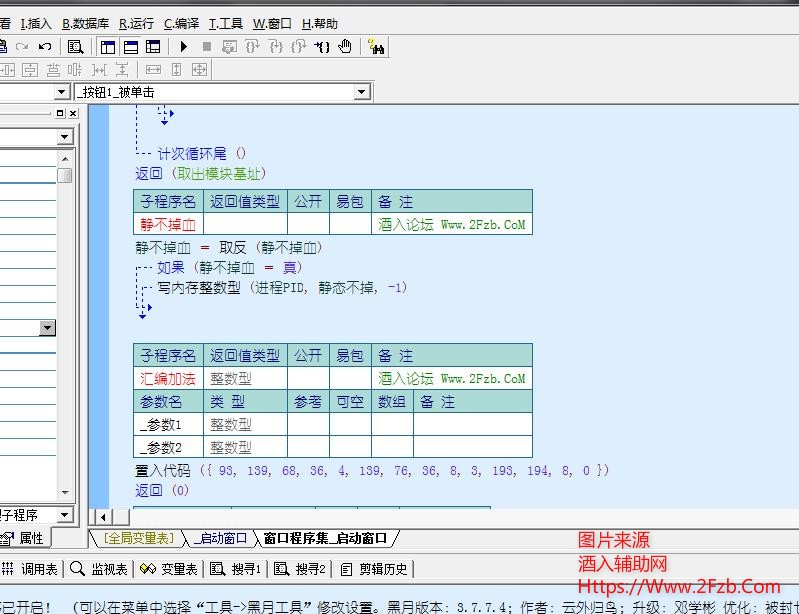The width and height of the screenshot is (799, 614).
Task: Click the undo arrow icon
Action: coord(44,47)
